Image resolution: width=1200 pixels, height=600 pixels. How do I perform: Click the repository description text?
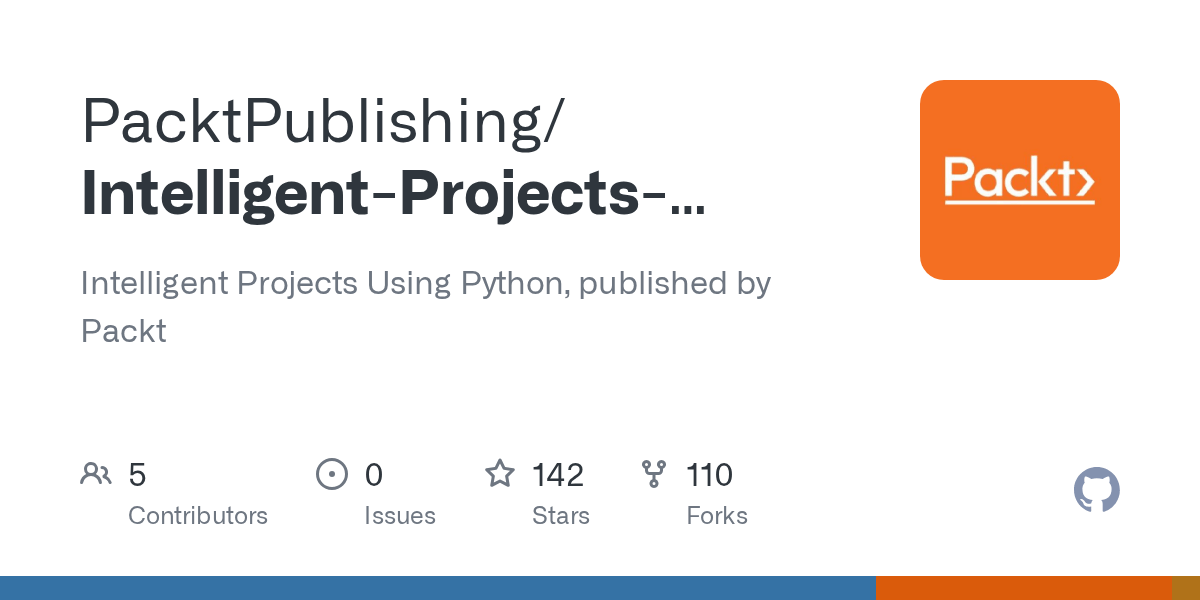426,306
